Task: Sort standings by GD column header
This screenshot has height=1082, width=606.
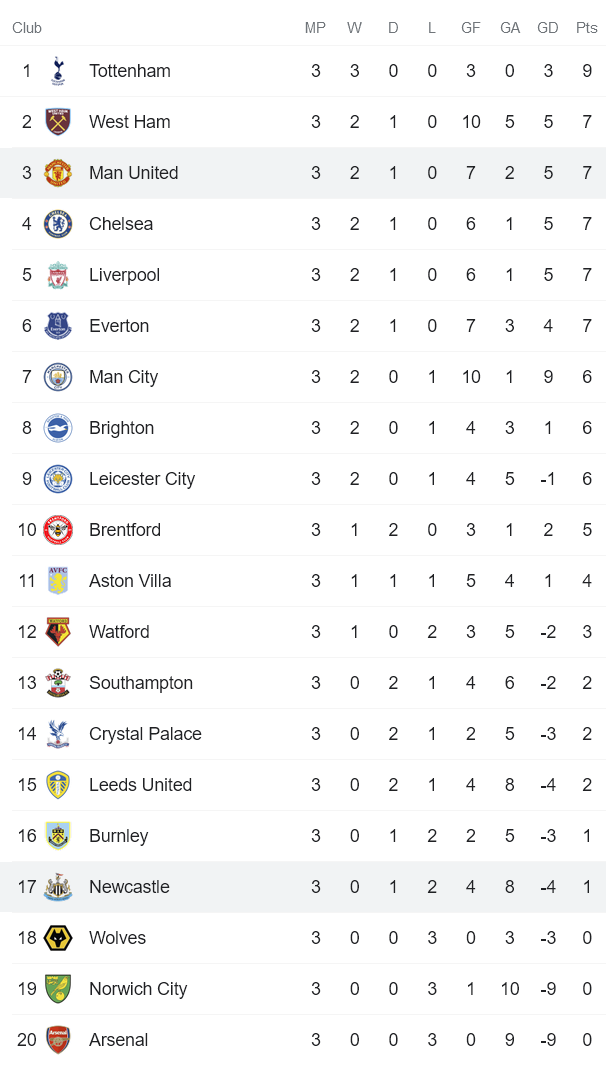Action: click(x=548, y=28)
